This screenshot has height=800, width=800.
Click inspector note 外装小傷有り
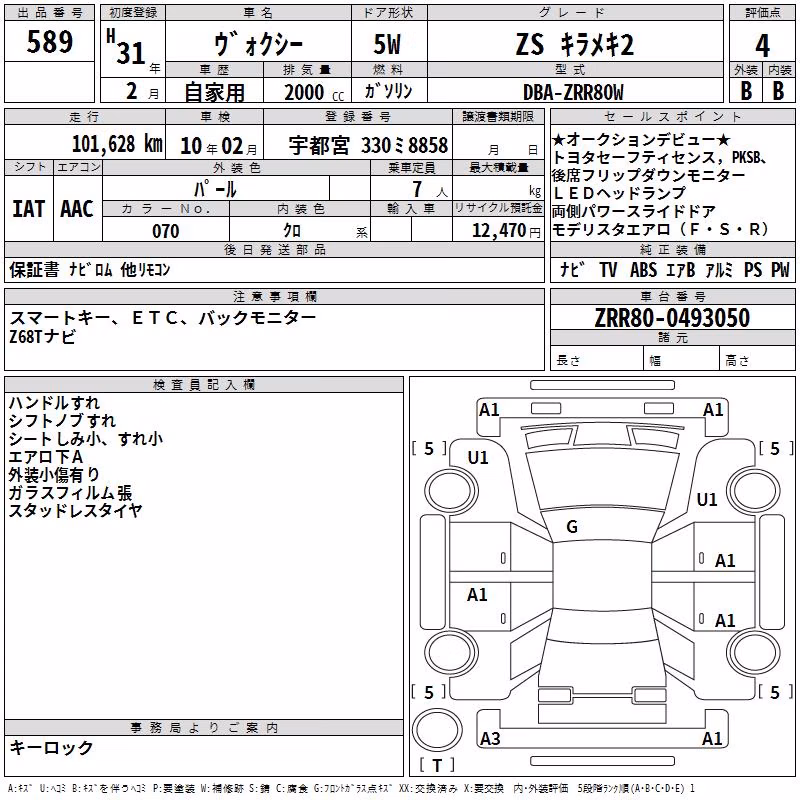click(54, 474)
